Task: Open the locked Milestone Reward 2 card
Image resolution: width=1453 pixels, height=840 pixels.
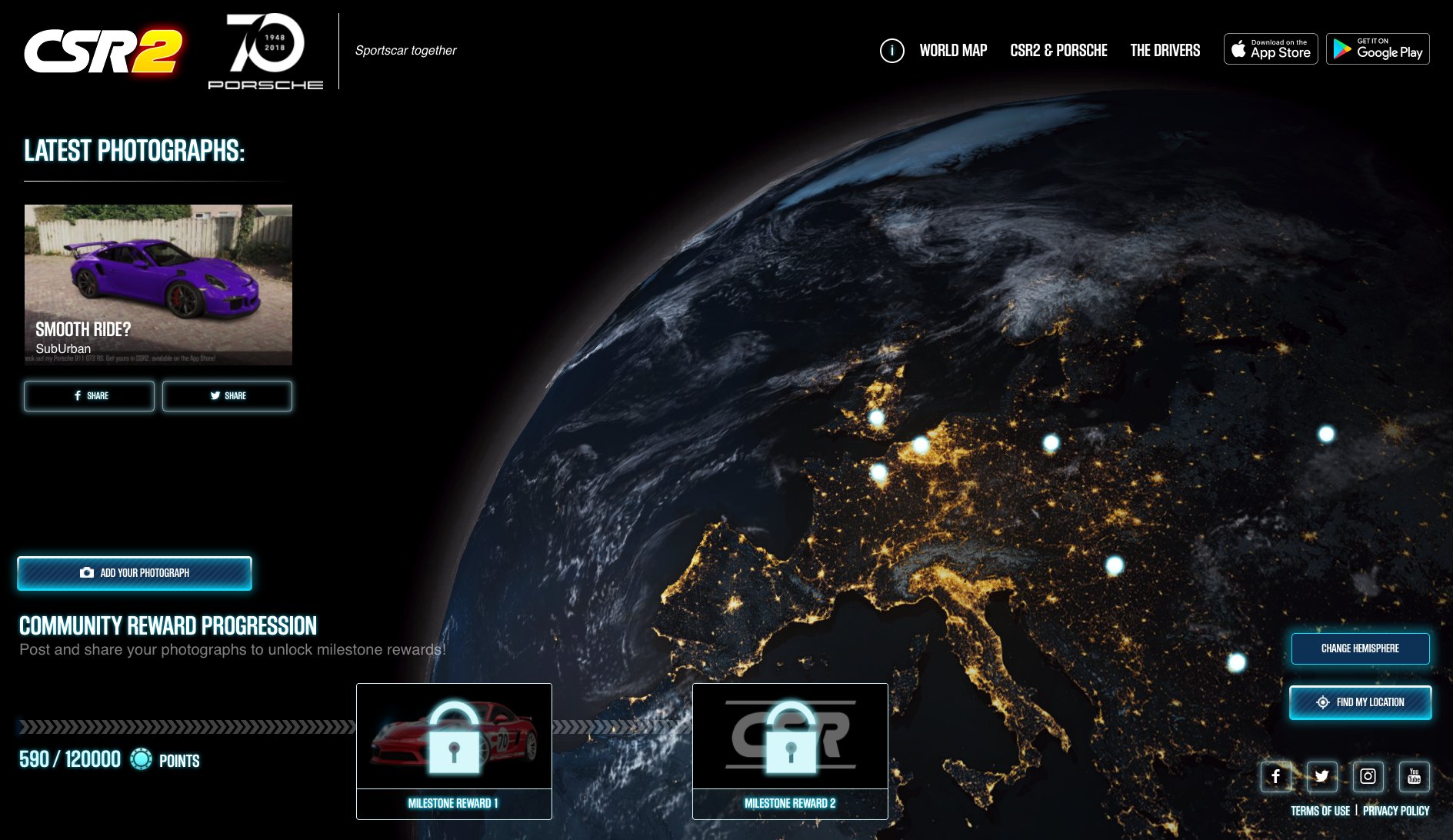Action: pos(790,751)
